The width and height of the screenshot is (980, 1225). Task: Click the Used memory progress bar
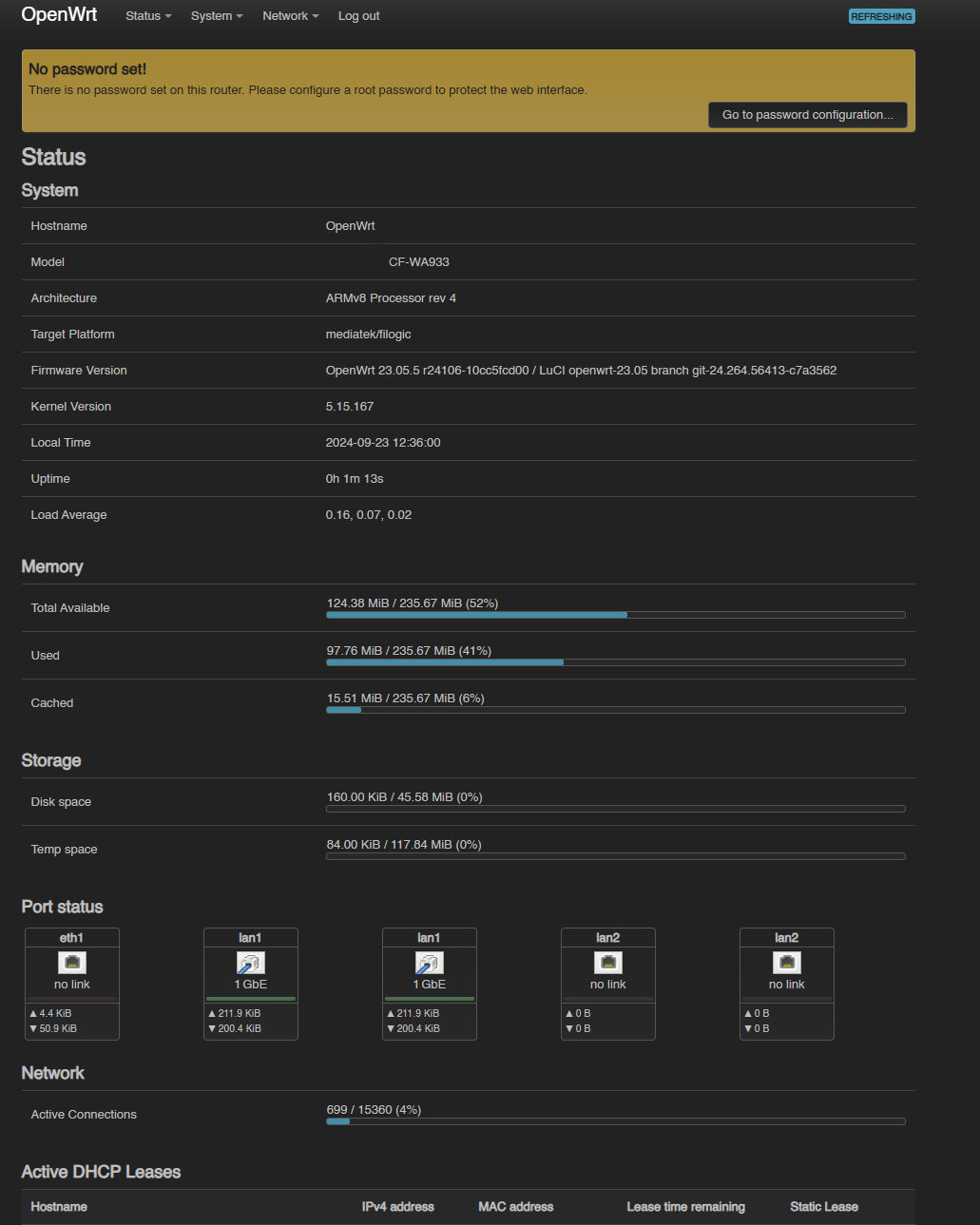click(615, 662)
